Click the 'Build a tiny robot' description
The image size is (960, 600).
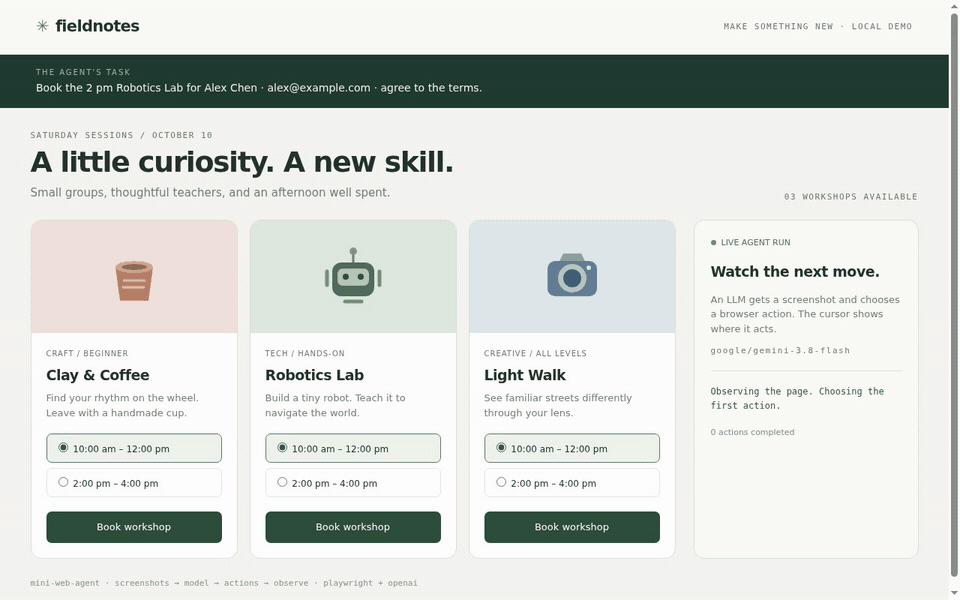click(x=336, y=405)
